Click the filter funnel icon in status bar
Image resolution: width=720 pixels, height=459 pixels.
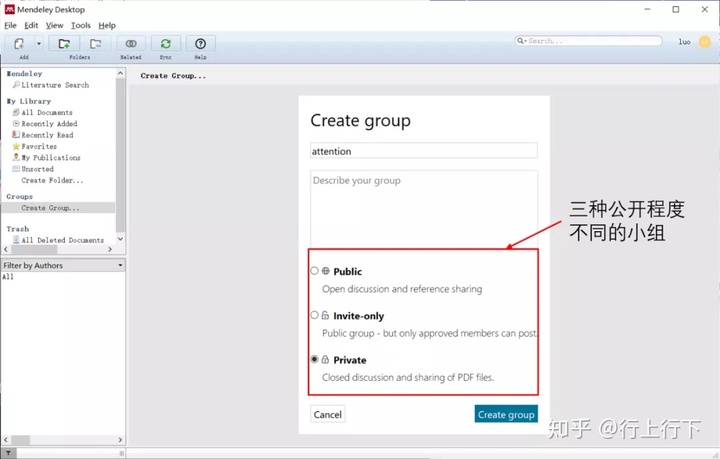(x=8, y=453)
